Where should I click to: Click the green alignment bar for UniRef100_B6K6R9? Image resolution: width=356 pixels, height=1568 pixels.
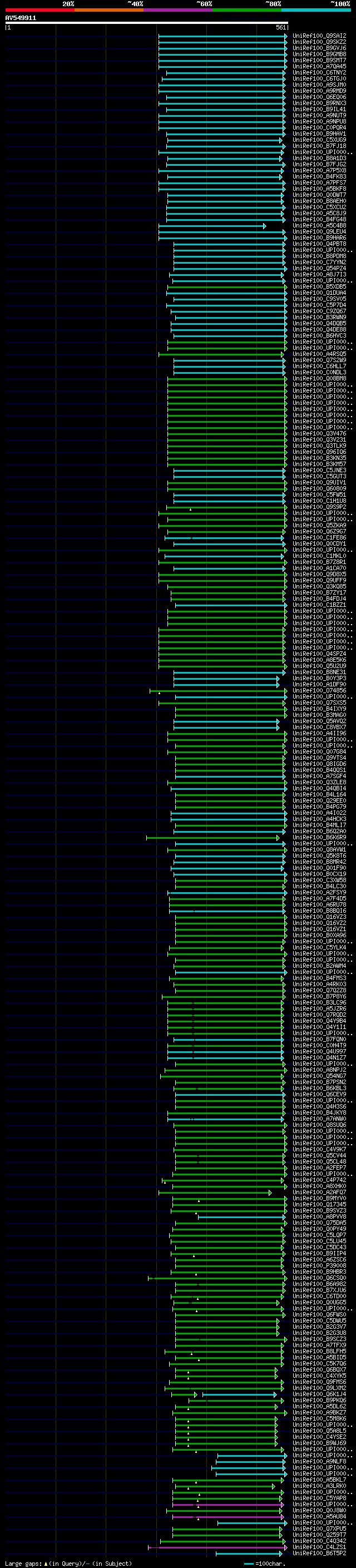(x=213, y=838)
